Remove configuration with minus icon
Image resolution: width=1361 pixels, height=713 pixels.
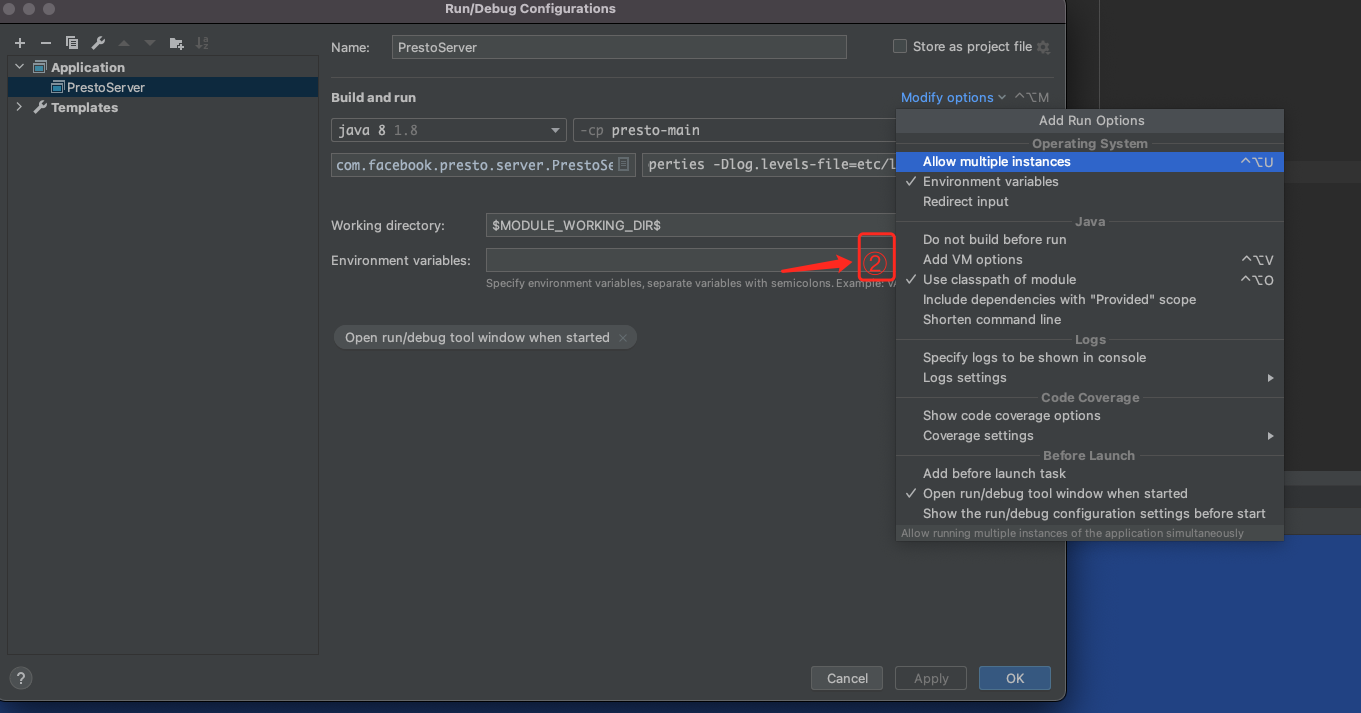45,43
